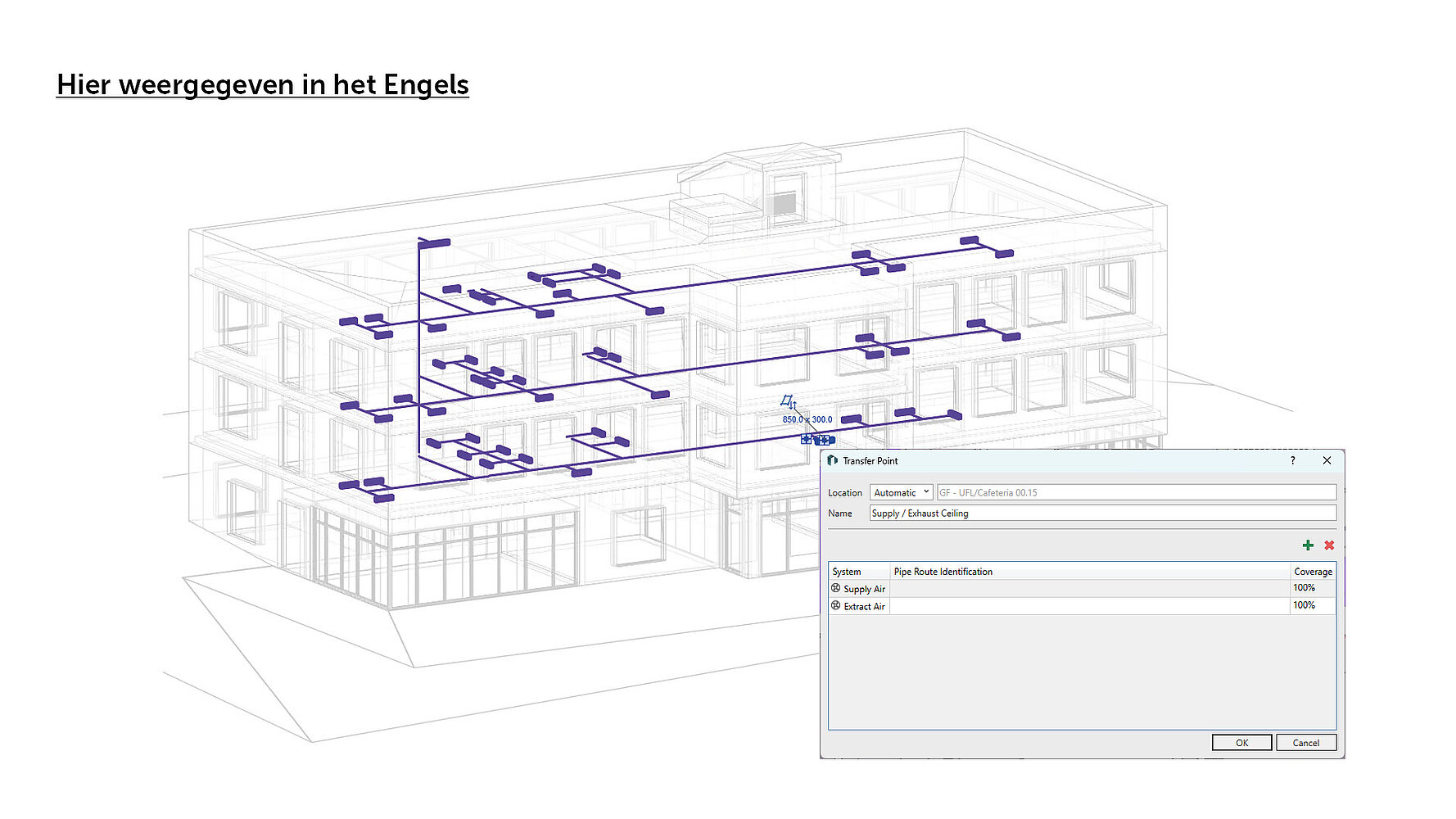Close the Transfer Point dialog
This screenshot has height=819, width=1456.
point(1327,461)
